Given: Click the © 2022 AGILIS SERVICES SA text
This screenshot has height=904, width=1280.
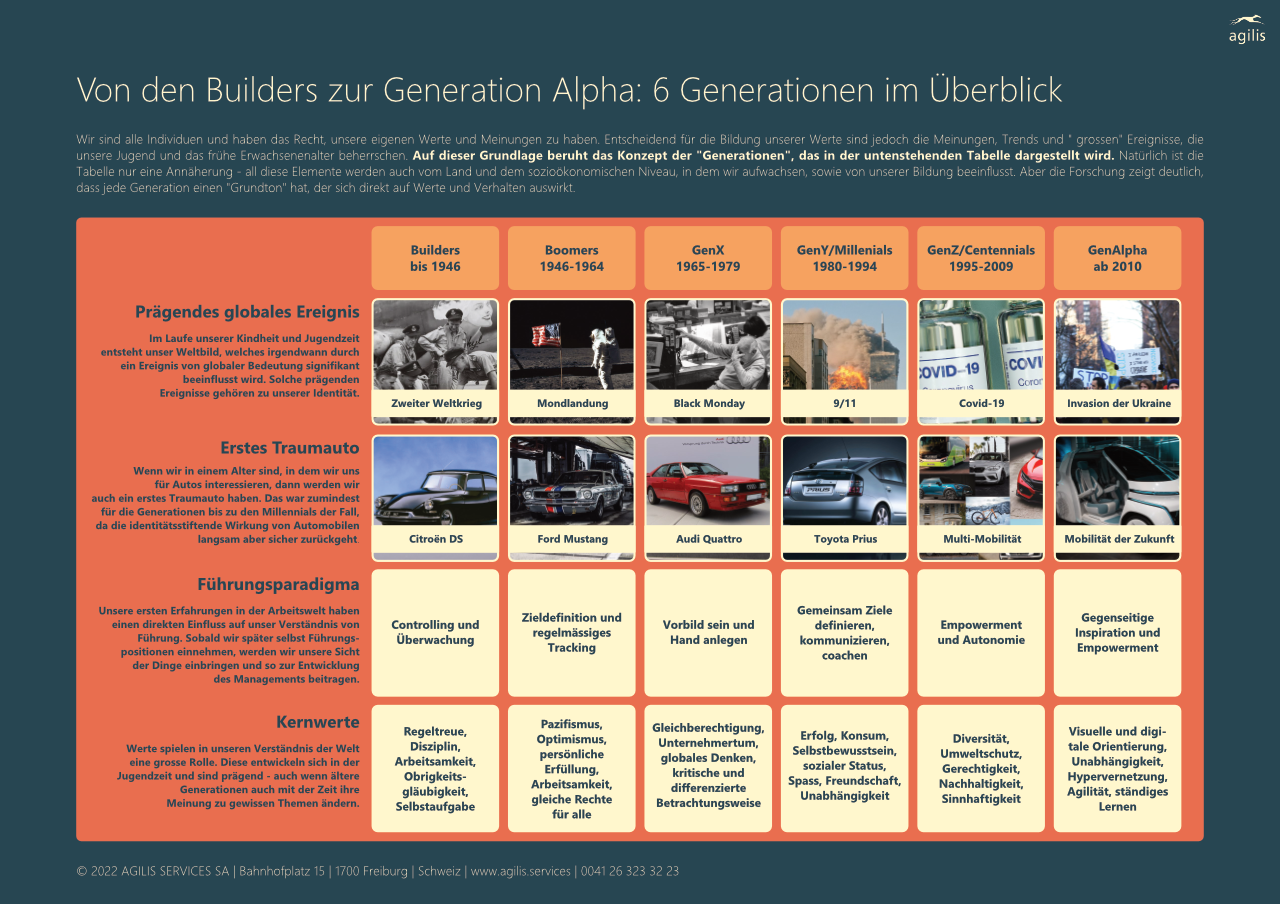Looking at the screenshot, I should 153,871.
